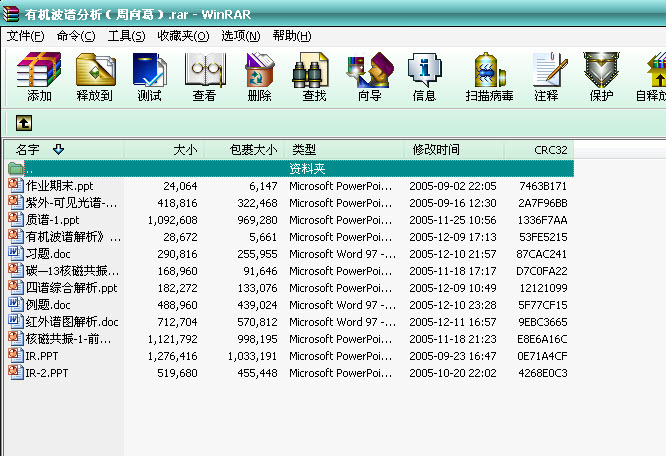Screen dimensions: 666x456
Task: Click the date 2005-09-02 22:05
Action: click(x=453, y=186)
